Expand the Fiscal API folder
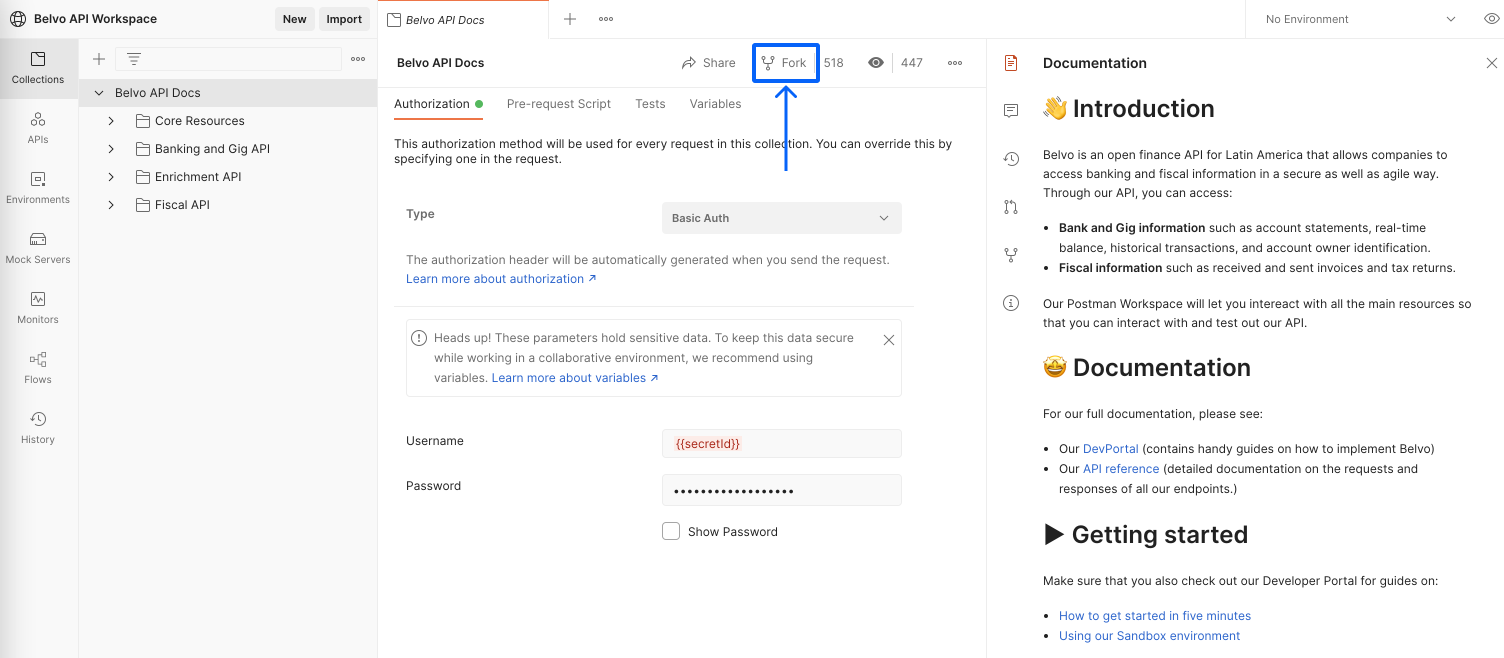Image resolution: width=1504 pixels, height=658 pixels. (111, 205)
